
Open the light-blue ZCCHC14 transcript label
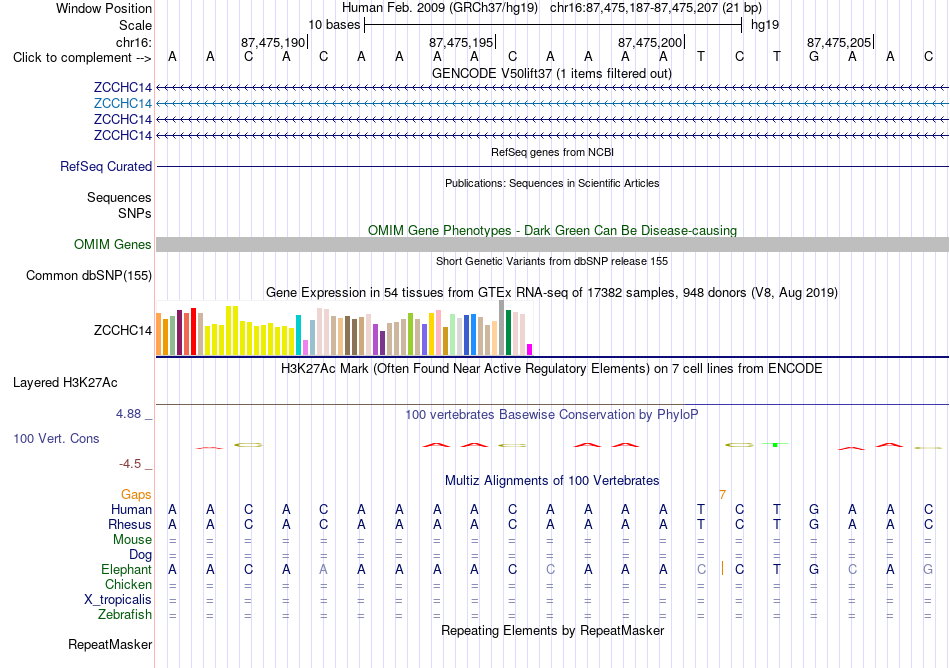122,103
